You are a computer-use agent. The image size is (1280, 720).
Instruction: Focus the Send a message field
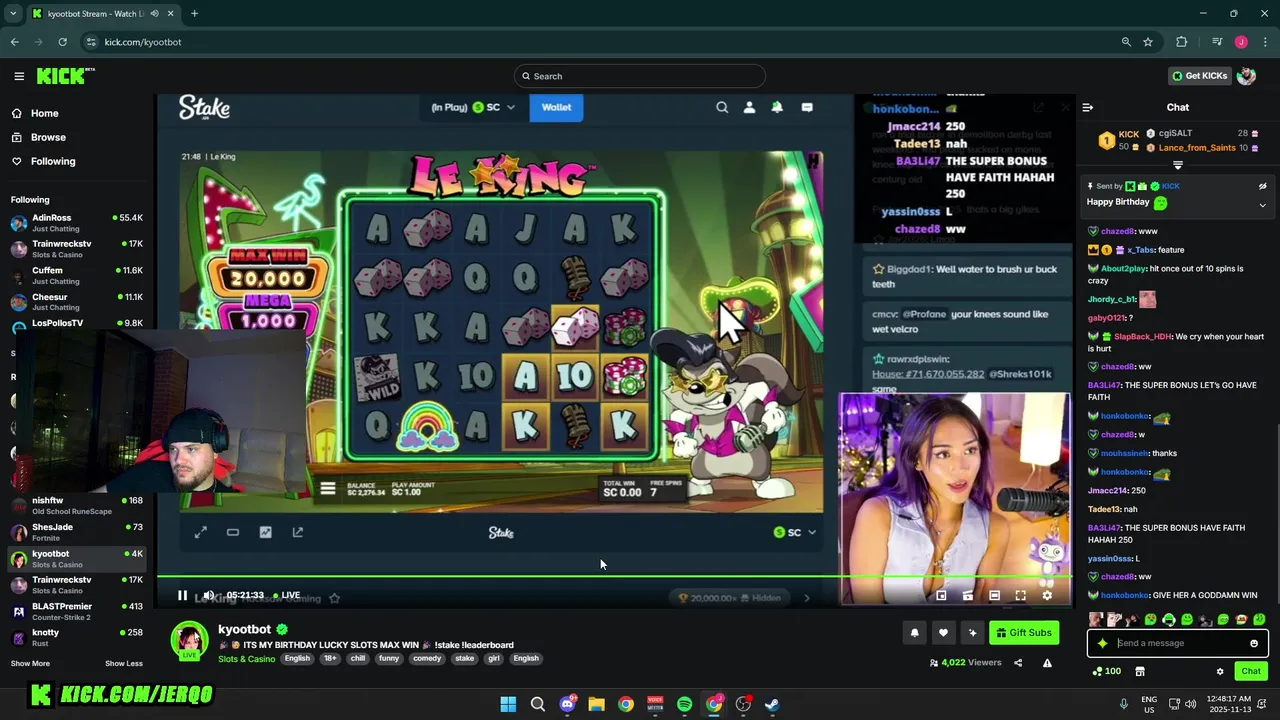(1177, 643)
